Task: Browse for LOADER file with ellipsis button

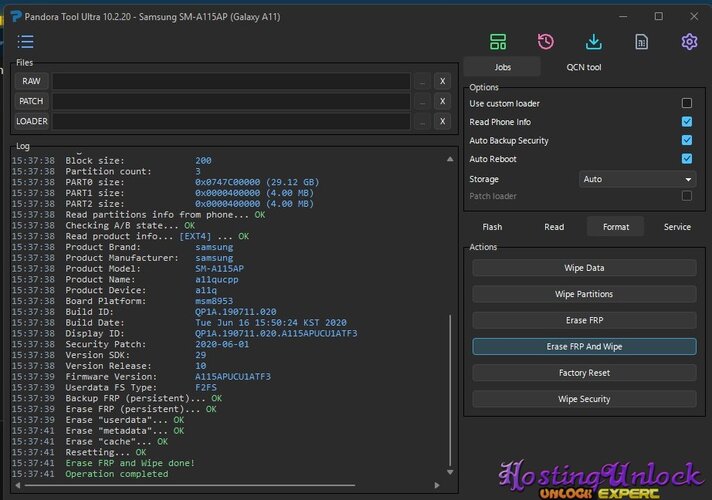Action: click(422, 121)
